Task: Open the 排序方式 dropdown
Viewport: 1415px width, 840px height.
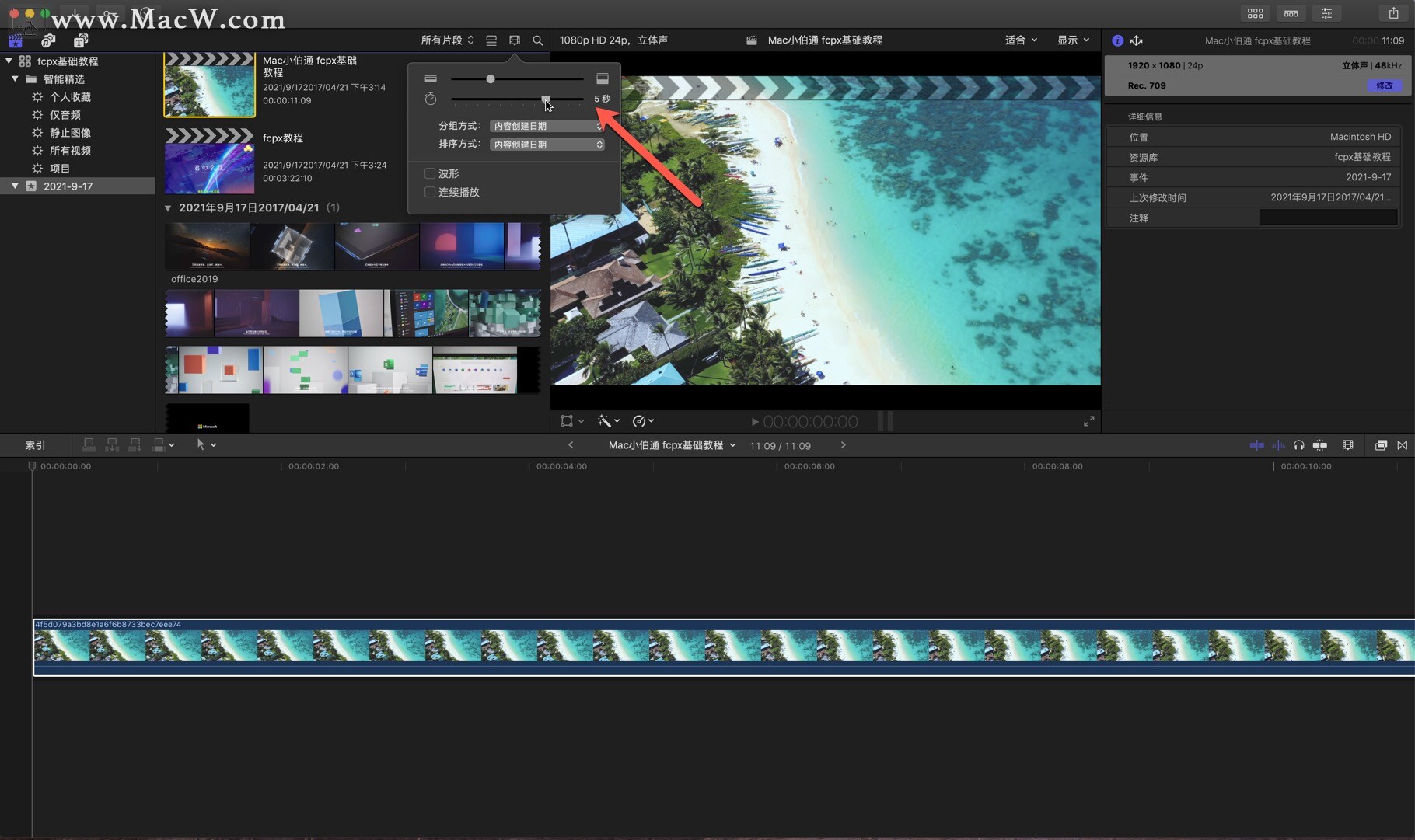Action: pos(547,145)
